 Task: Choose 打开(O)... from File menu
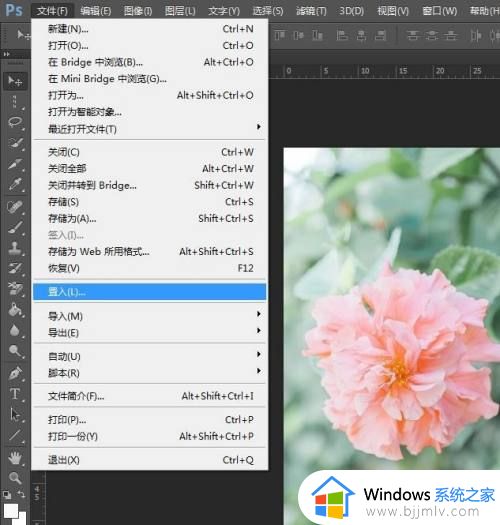coord(150,46)
